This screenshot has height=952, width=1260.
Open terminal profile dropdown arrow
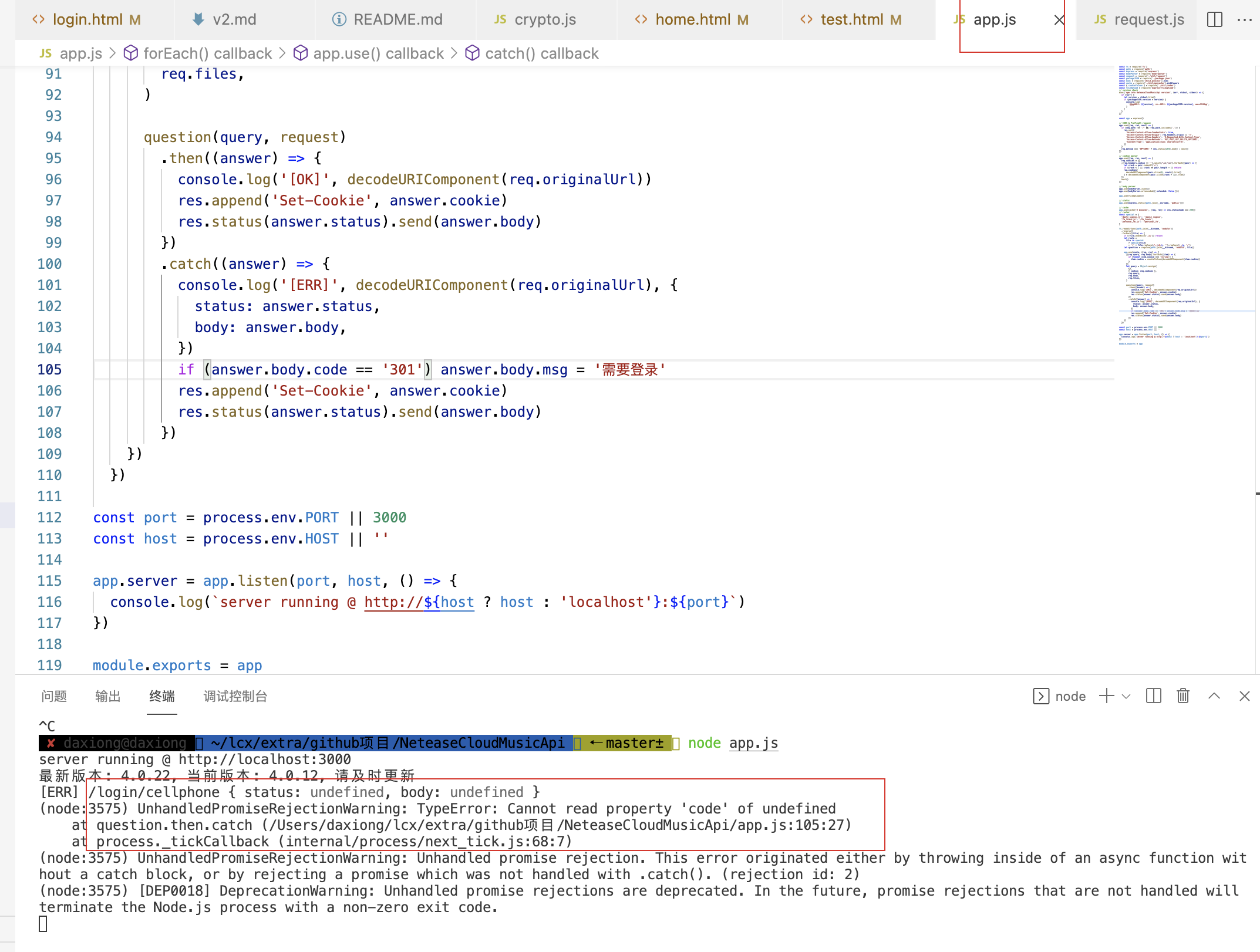pyautogui.click(x=1126, y=696)
